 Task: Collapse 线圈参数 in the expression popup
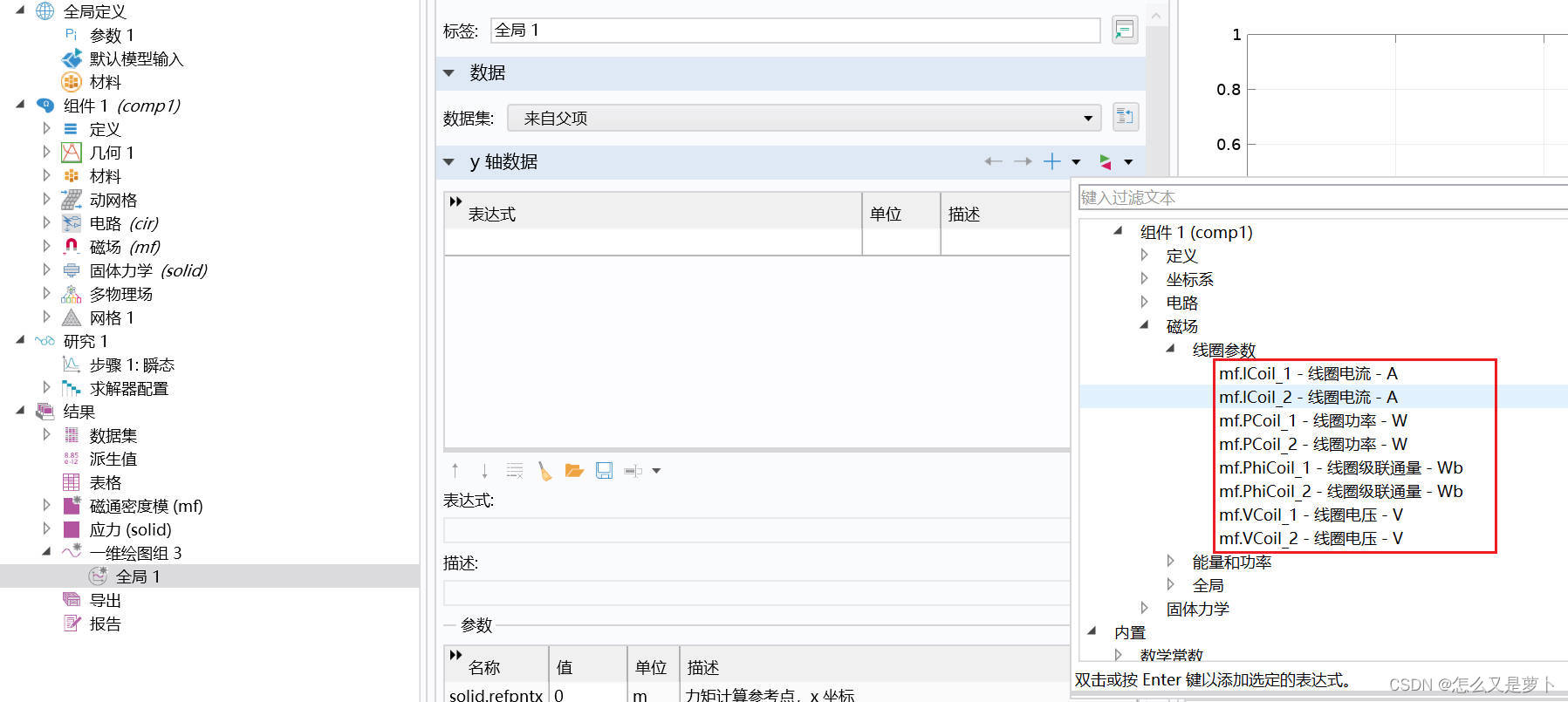[1170, 349]
